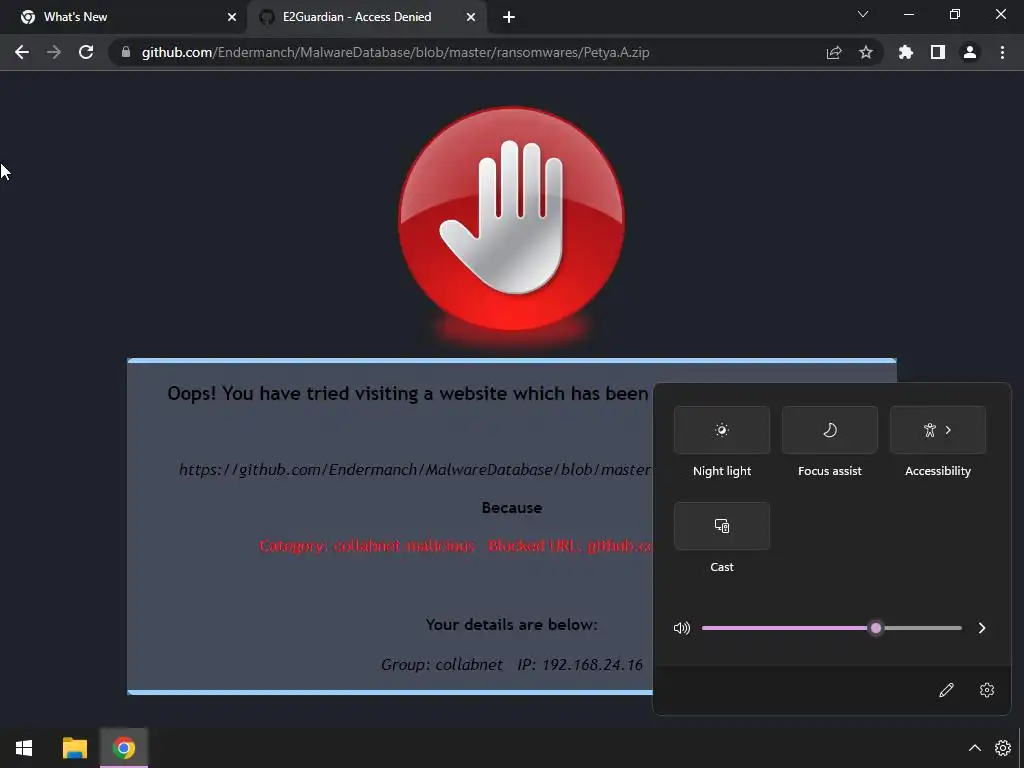Open Chrome side panel
1024x768 pixels.
point(938,52)
